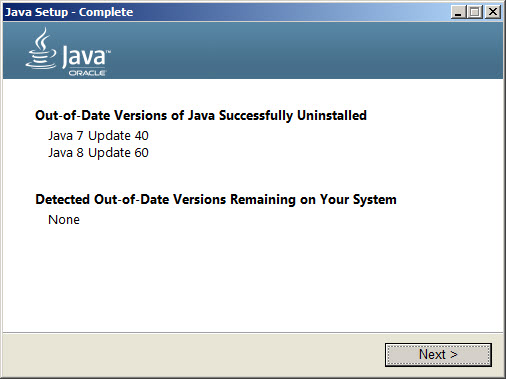
Task: Click the word Complete in title bar
Action: point(106,12)
